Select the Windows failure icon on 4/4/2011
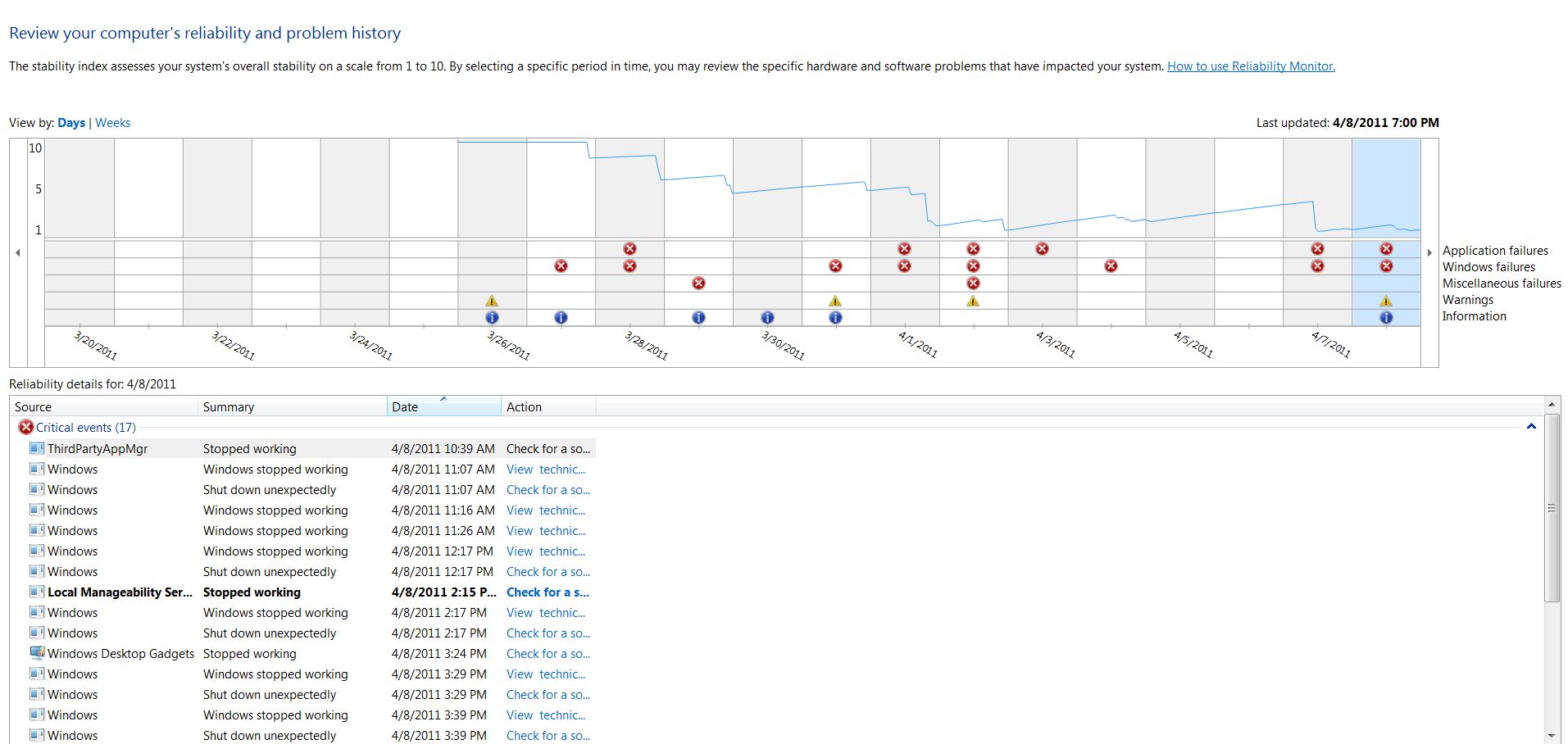 (x=1111, y=265)
